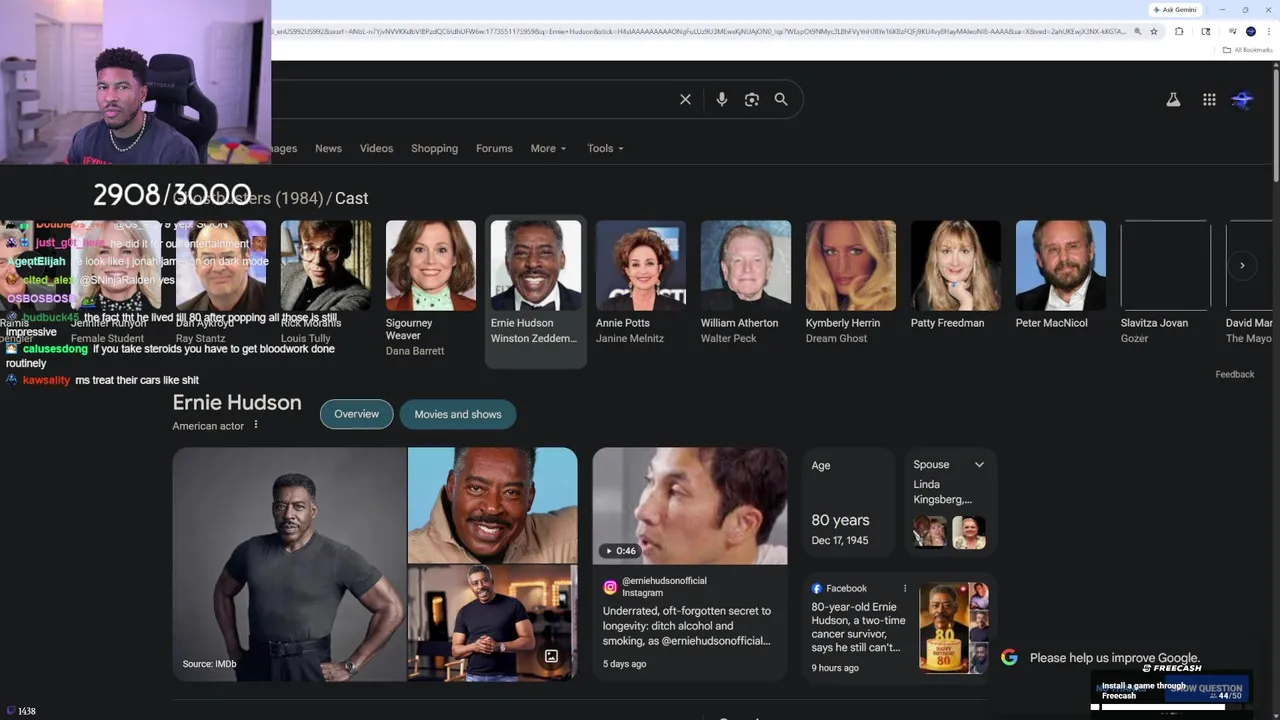Open the three-dot menu beside American actor
This screenshot has width=1280, height=720.
point(256,425)
